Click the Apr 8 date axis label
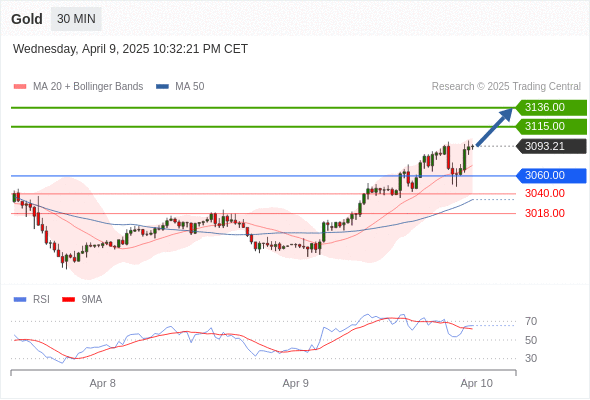The image size is (590, 400). (102, 383)
